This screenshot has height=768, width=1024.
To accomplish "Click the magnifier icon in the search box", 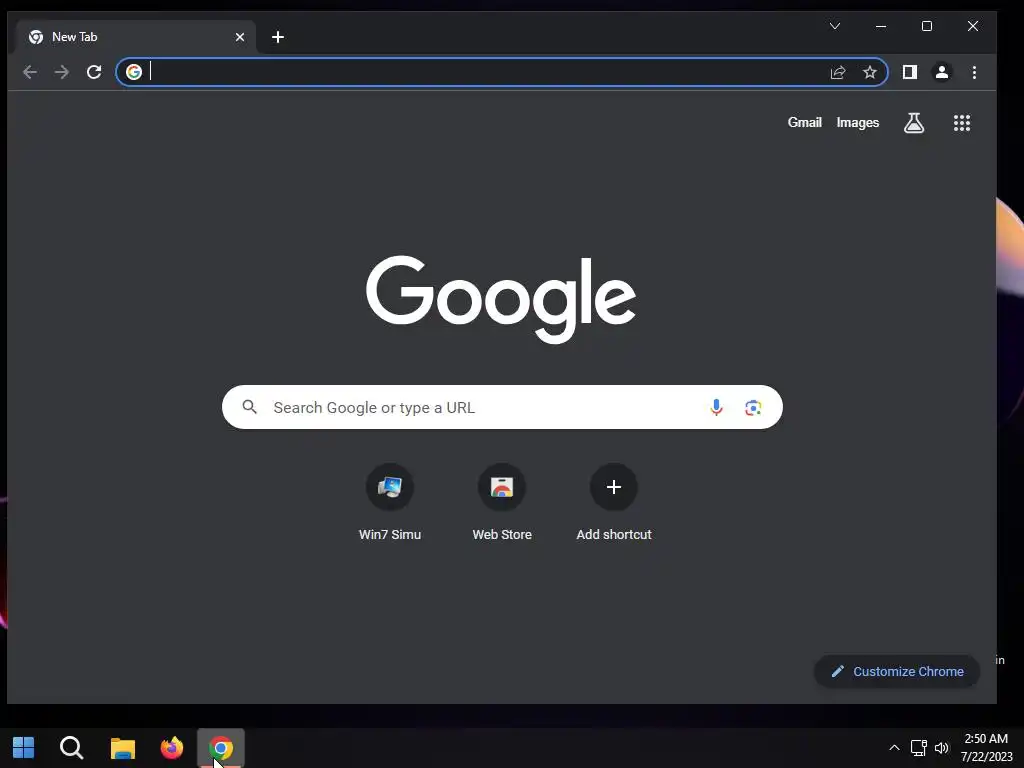I will coord(249,408).
